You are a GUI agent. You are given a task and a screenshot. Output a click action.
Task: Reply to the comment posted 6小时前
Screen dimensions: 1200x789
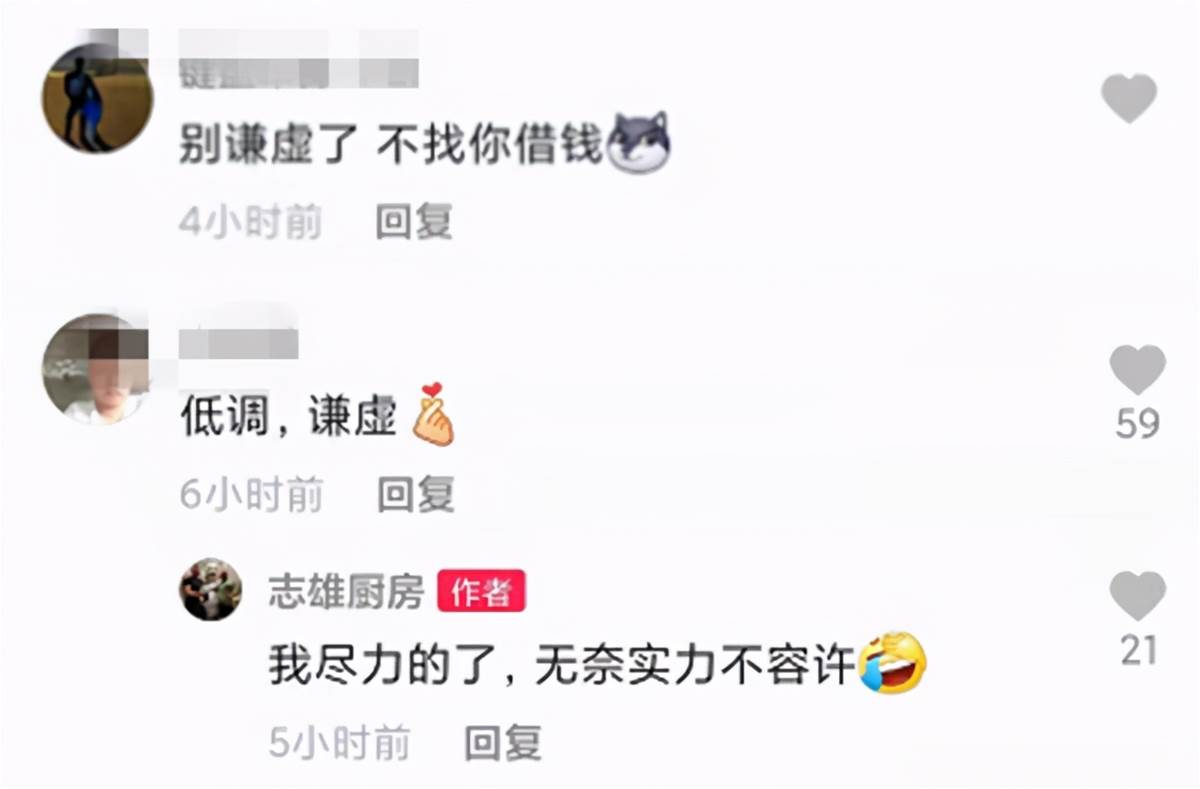click(x=415, y=494)
